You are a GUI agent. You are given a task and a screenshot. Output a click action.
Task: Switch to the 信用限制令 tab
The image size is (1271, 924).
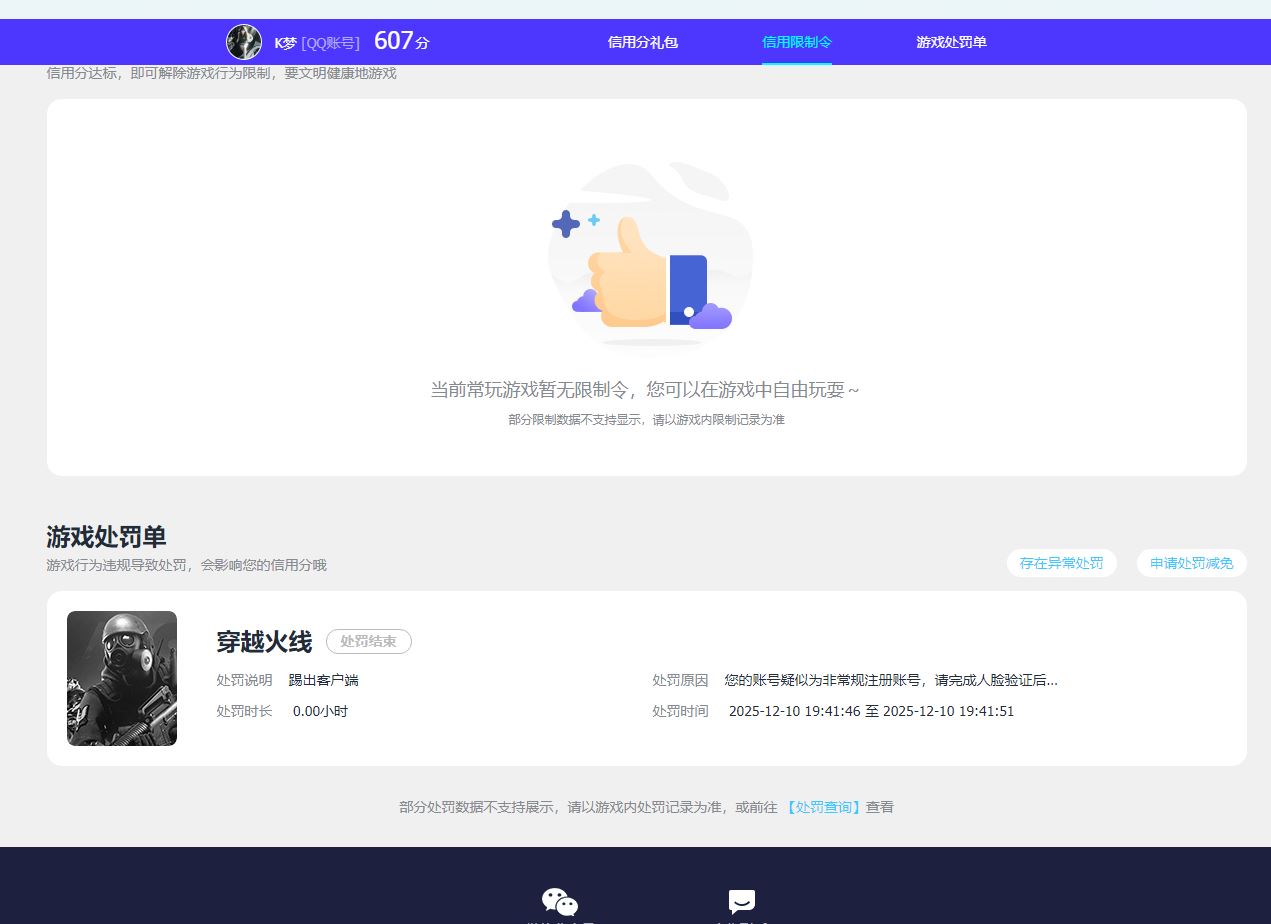(796, 42)
